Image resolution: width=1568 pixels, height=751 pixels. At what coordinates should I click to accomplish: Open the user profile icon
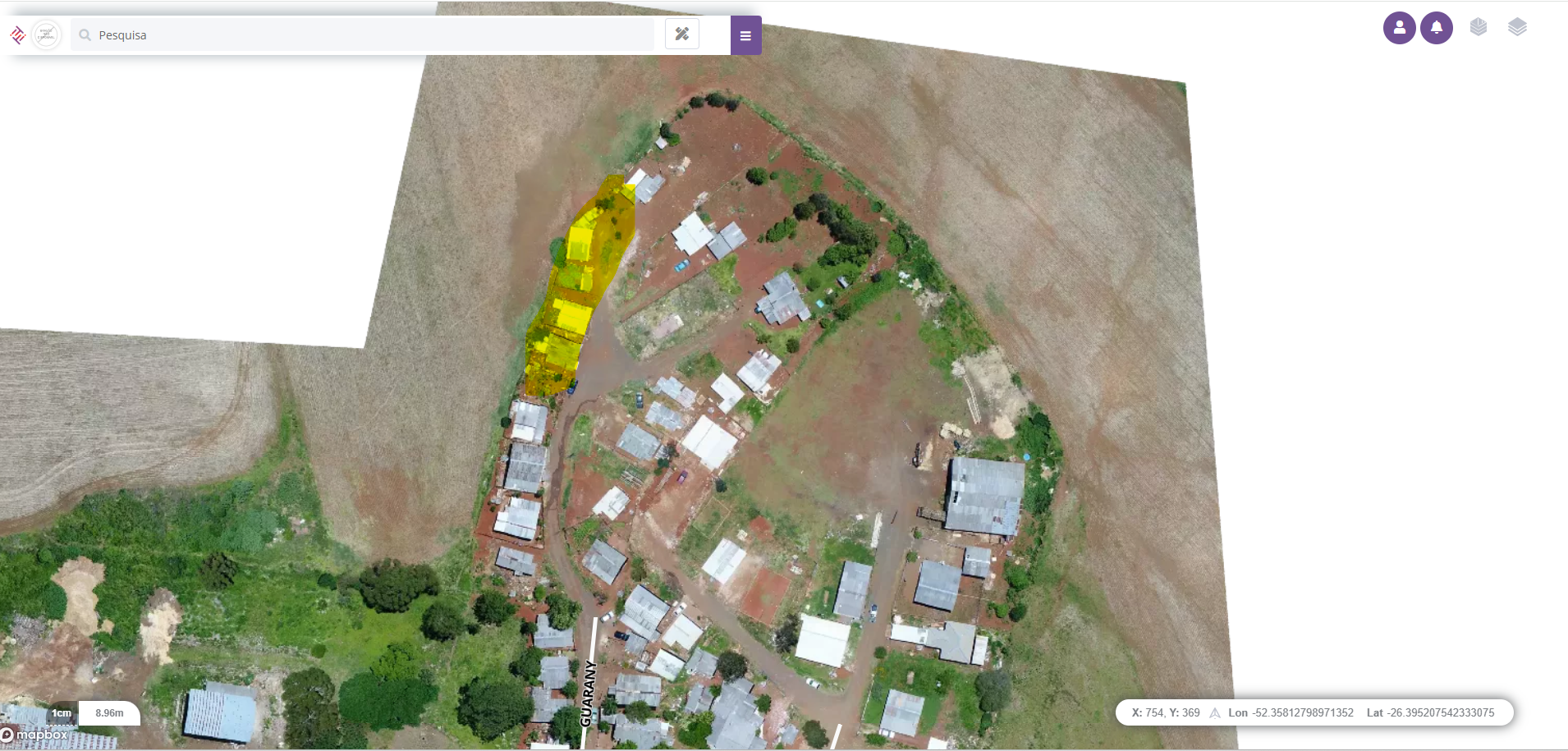pos(1399,28)
